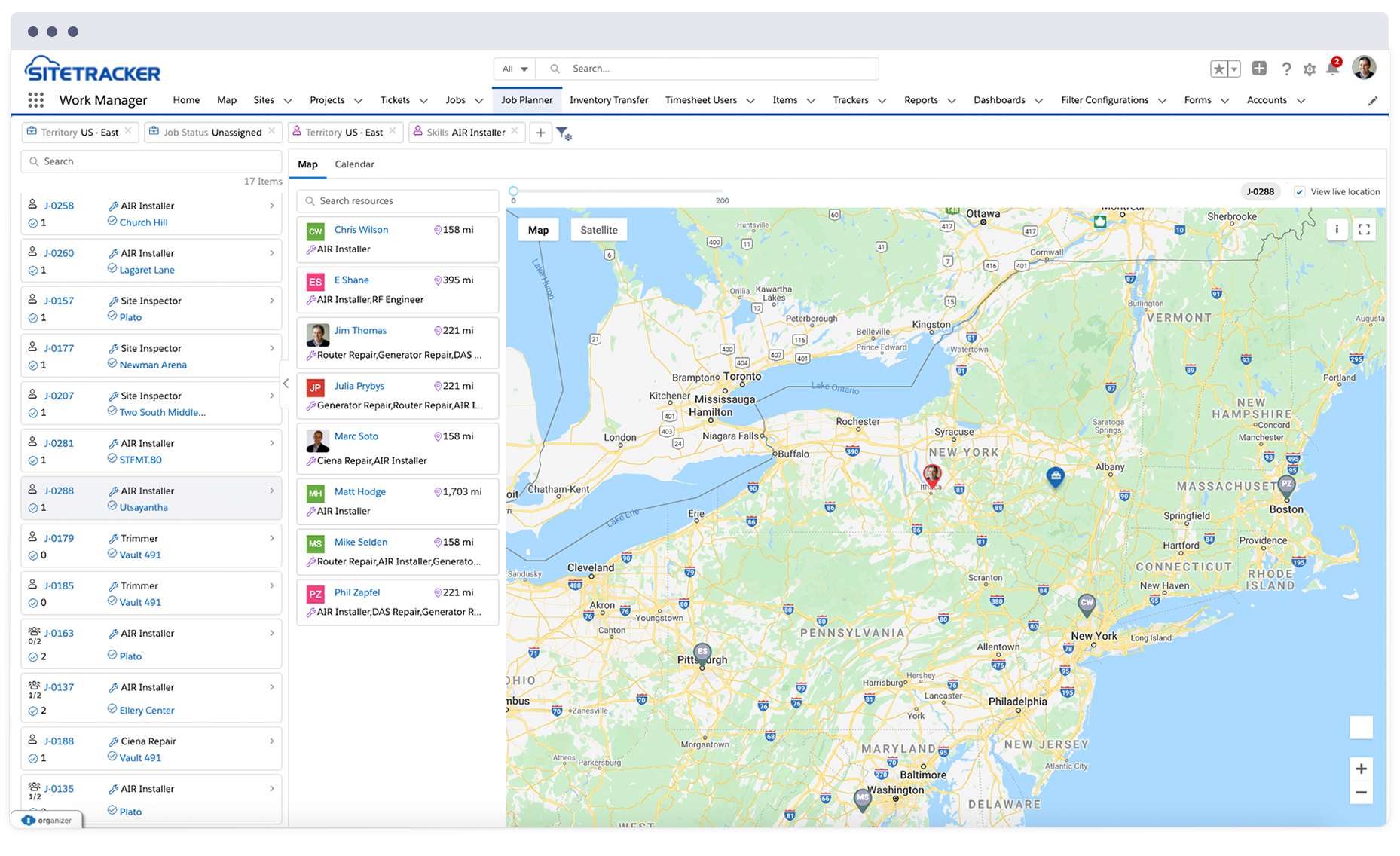
Task: Click the global actions plus icon
Action: point(1259,69)
